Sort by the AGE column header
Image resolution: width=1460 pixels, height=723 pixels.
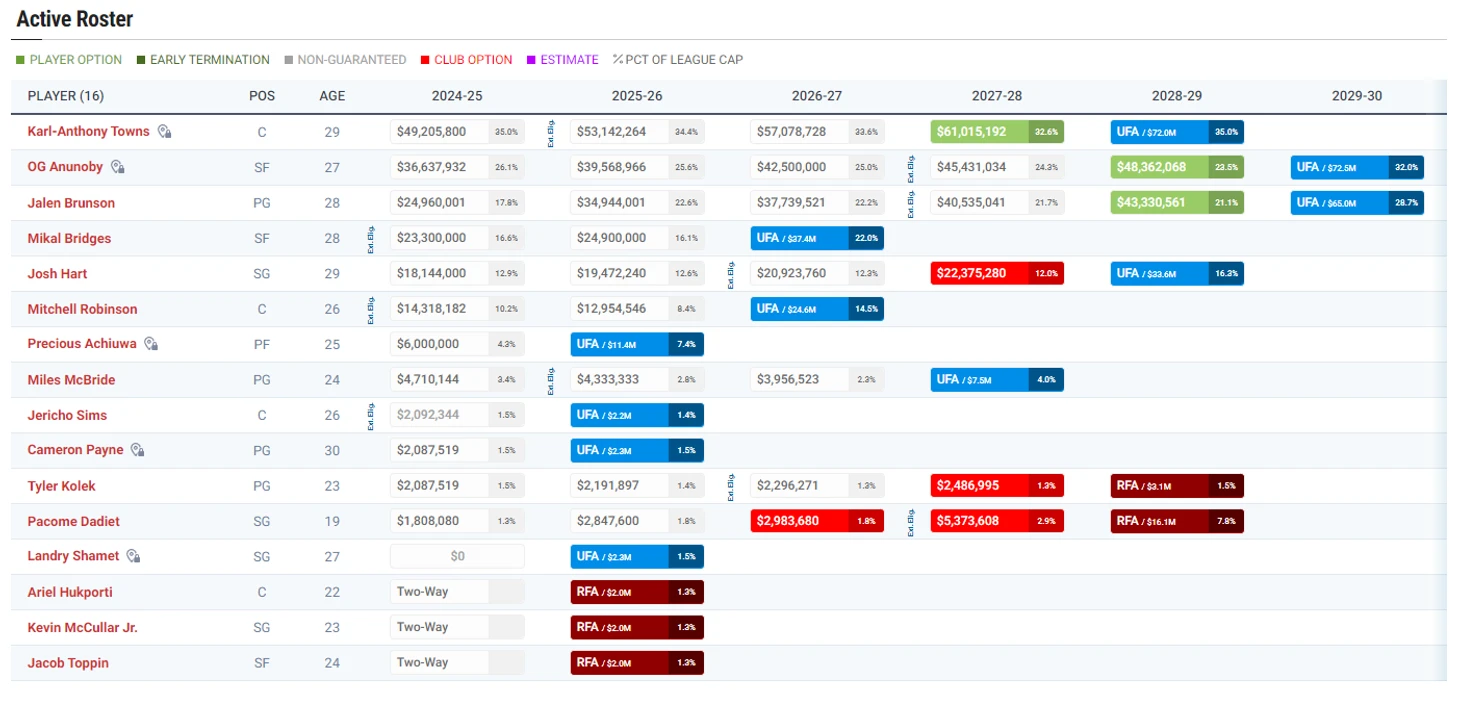(332, 96)
